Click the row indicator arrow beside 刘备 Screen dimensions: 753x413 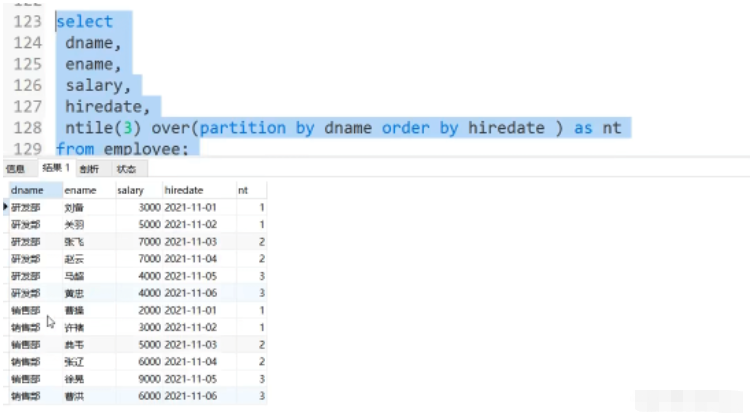pyautogui.click(x=5, y=207)
